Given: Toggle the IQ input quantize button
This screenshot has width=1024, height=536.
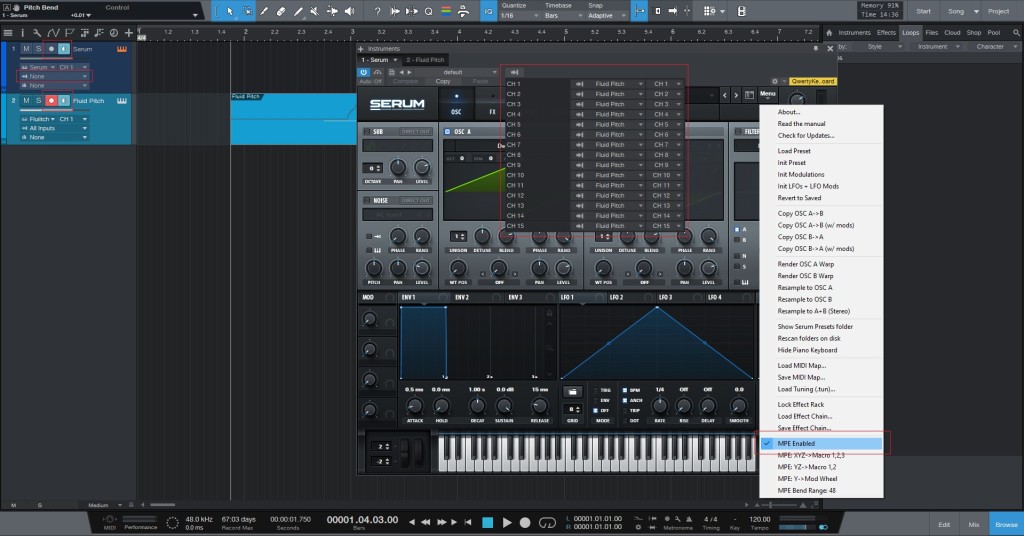Looking at the screenshot, I should (x=488, y=11).
